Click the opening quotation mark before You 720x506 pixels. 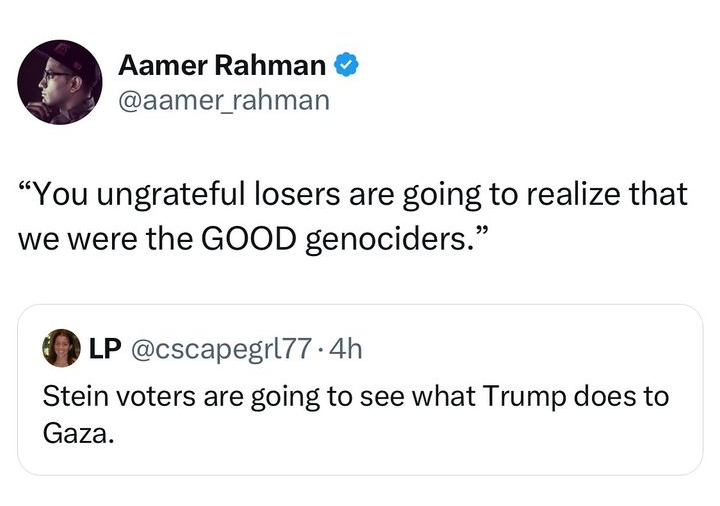[x=25, y=186]
